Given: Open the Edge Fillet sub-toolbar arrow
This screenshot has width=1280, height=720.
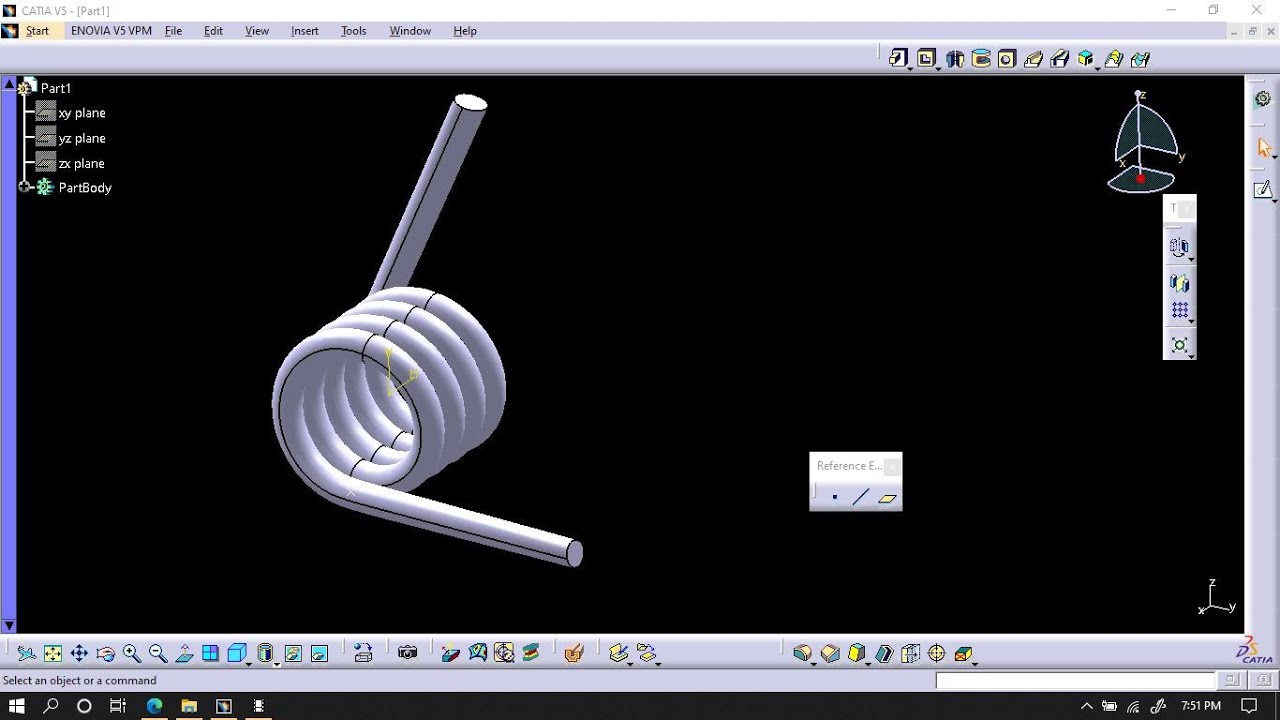Looking at the screenshot, I should pos(814,664).
